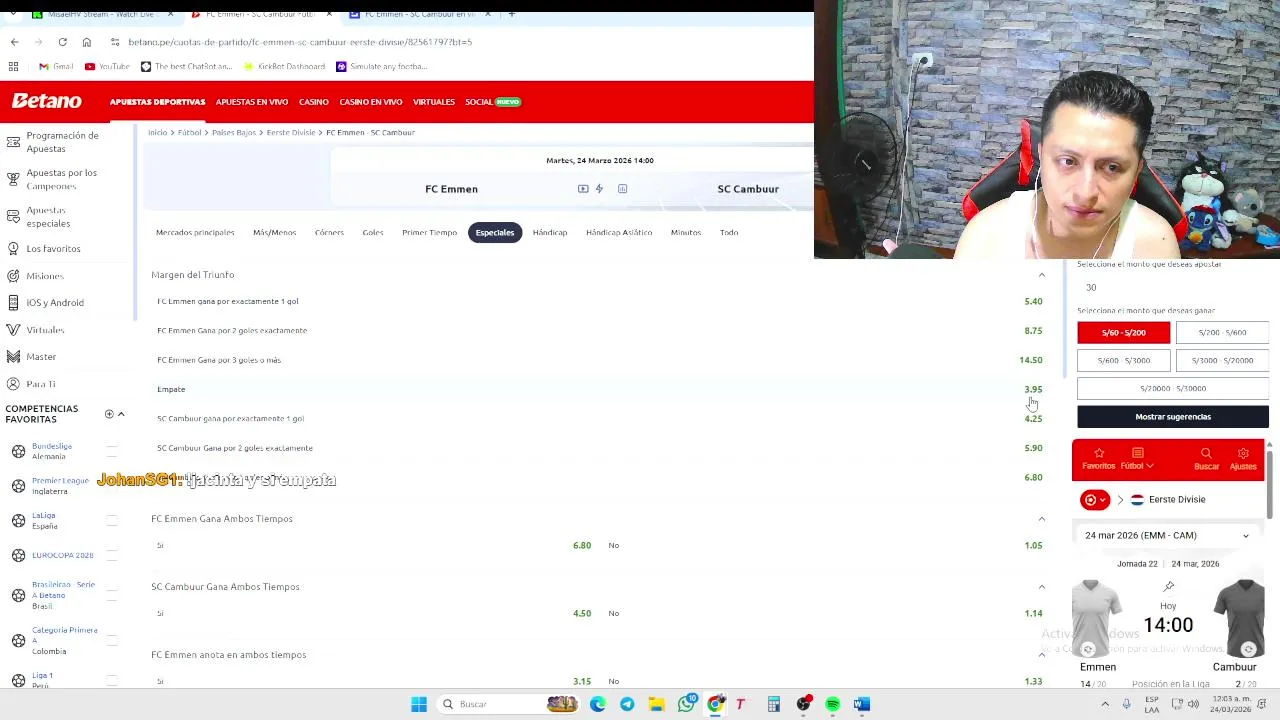
Task: Click the Betano logo
Action: (x=47, y=101)
